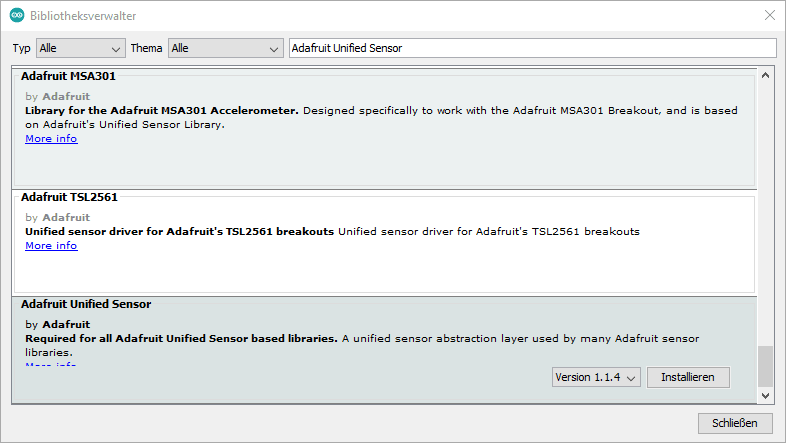Open the Typ filter dropdown

click(80, 48)
